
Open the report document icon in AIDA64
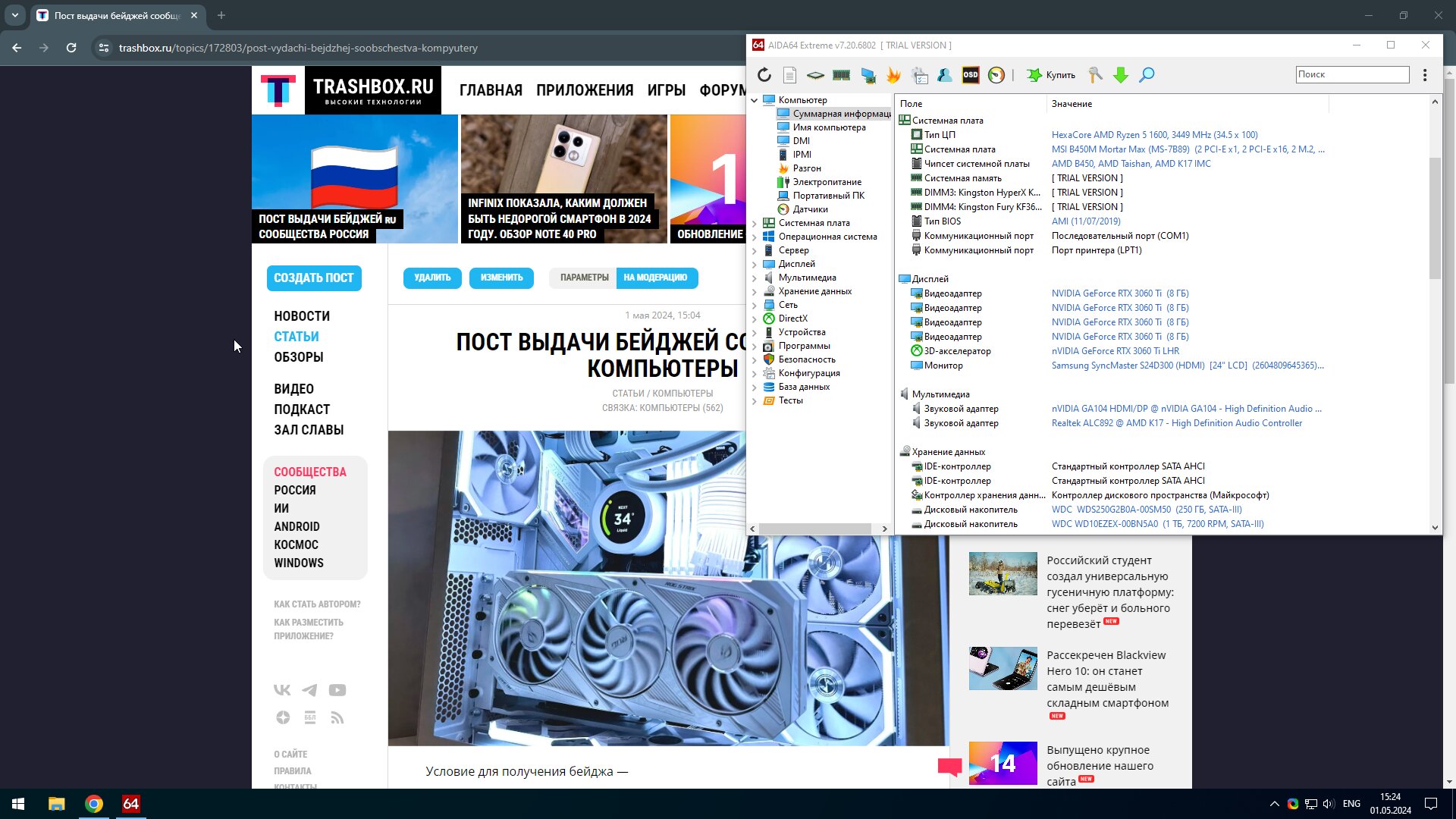coord(789,74)
